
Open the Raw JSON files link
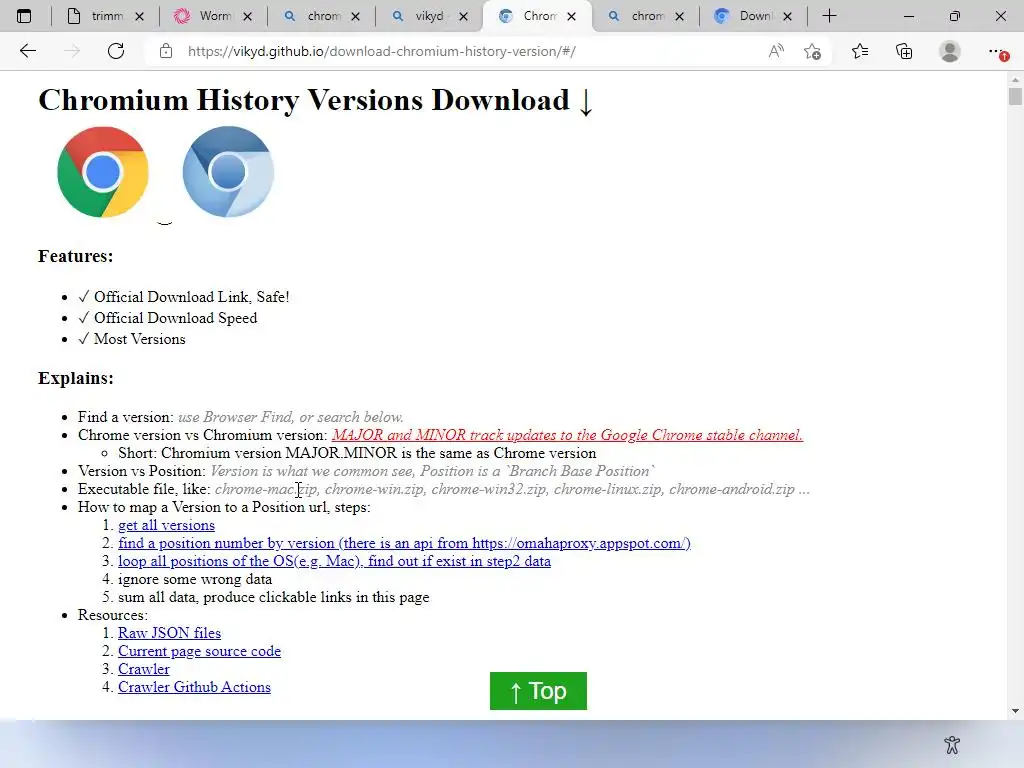[169, 633]
